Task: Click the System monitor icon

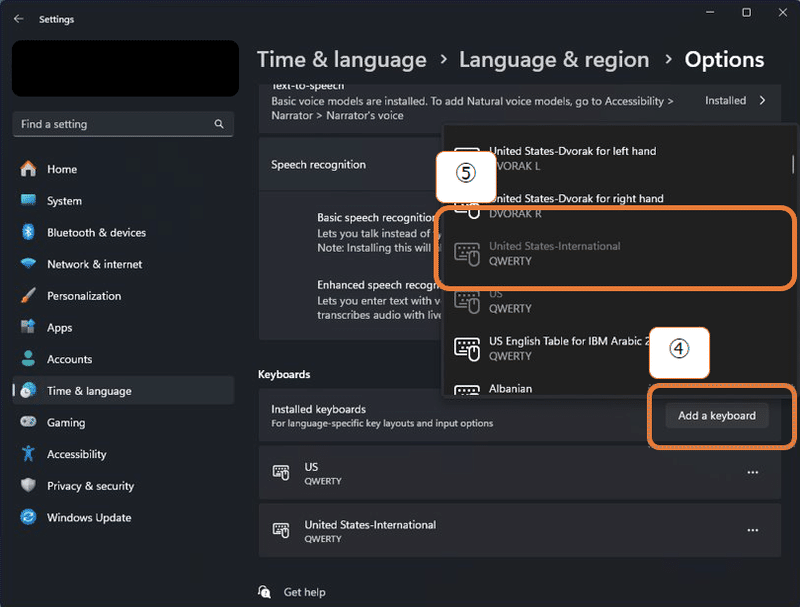Action: pos(29,200)
